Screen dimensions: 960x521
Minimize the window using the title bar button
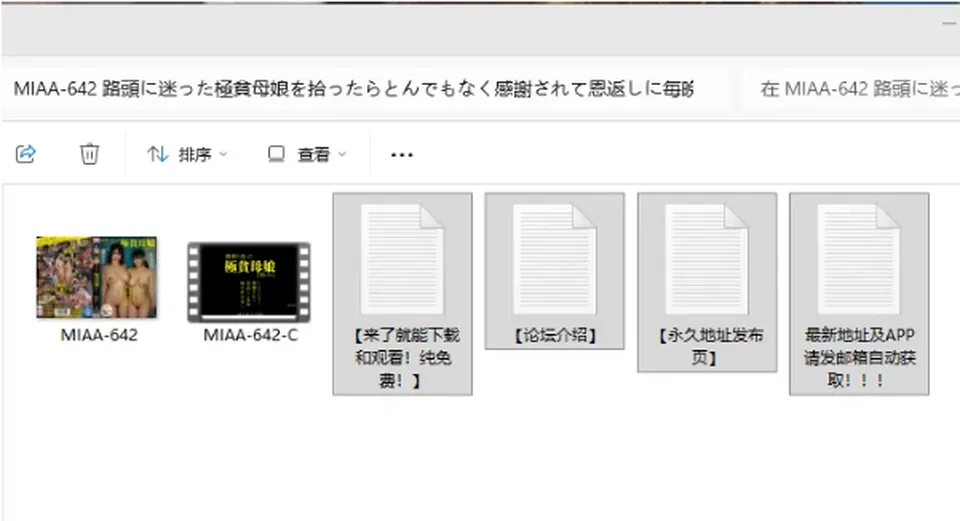(x=950, y=23)
